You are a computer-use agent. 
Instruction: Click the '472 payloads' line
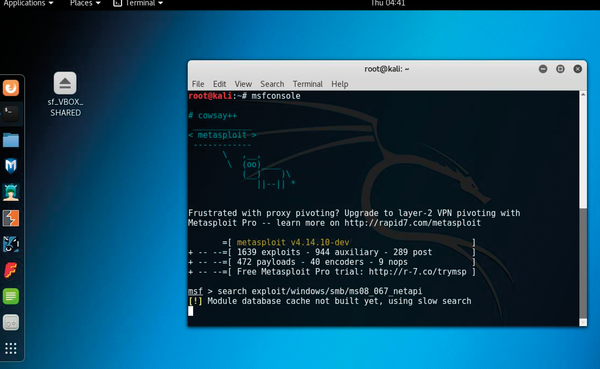point(332,262)
